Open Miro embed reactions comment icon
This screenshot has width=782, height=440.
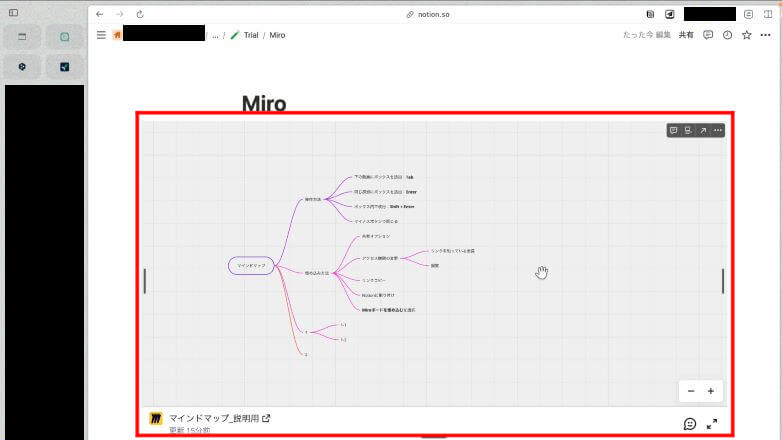[690, 424]
